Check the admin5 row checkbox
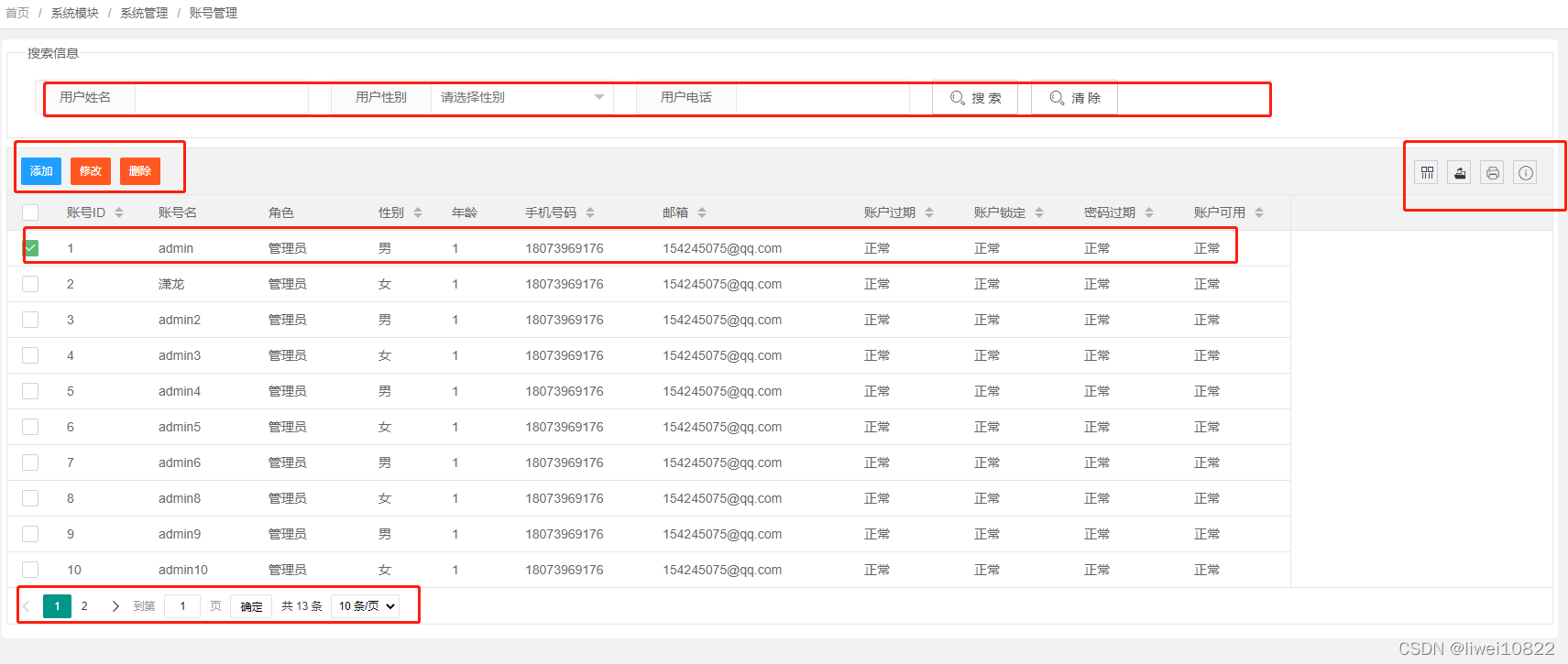 30,427
